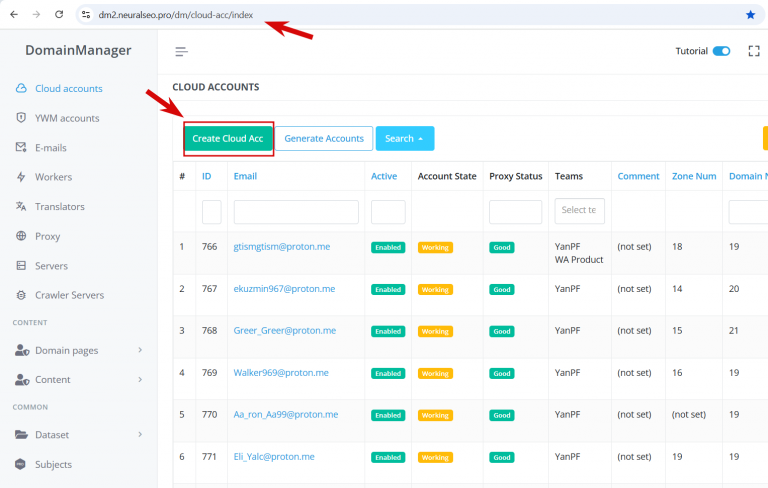The height and width of the screenshot is (488, 768).
Task: Enter fullscreen with the expand icon
Action: [x=754, y=51]
